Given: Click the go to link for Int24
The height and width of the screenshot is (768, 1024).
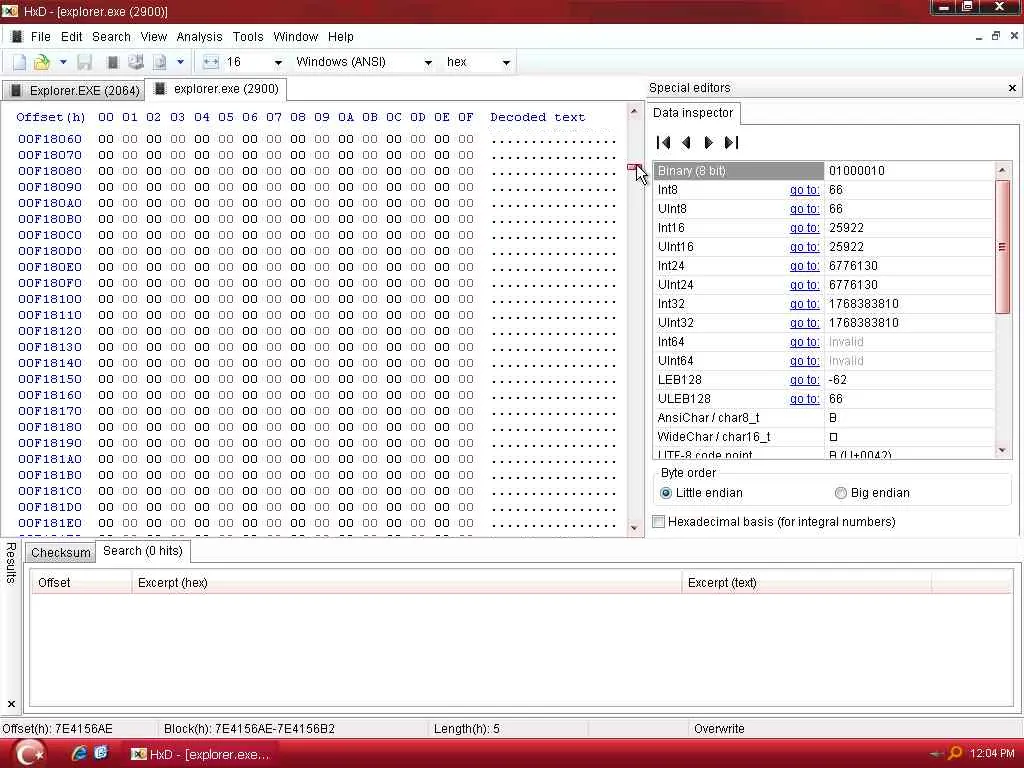Looking at the screenshot, I should [804, 266].
